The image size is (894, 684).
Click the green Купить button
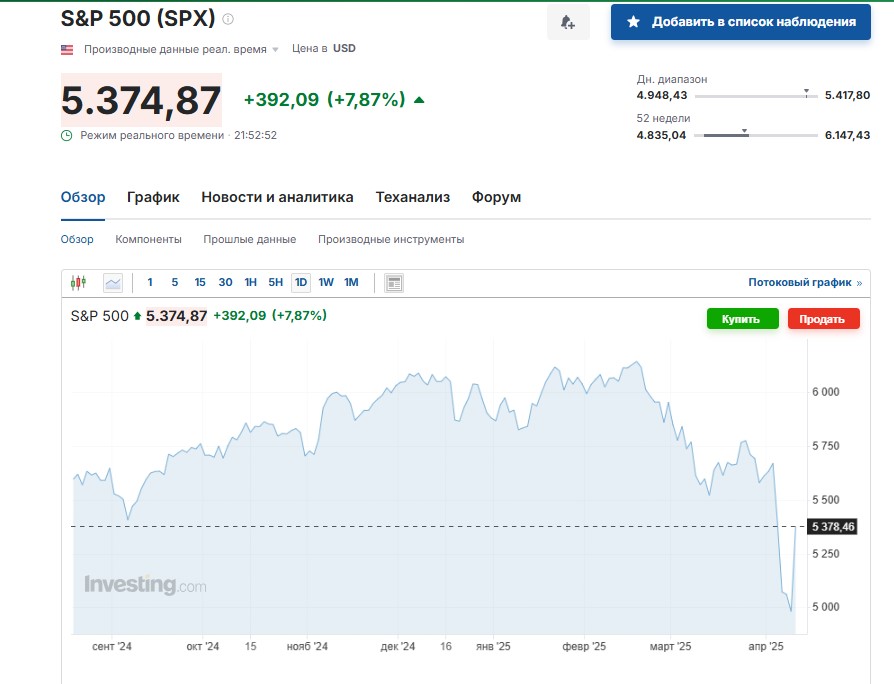pyautogui.click(x=742, y=319)
